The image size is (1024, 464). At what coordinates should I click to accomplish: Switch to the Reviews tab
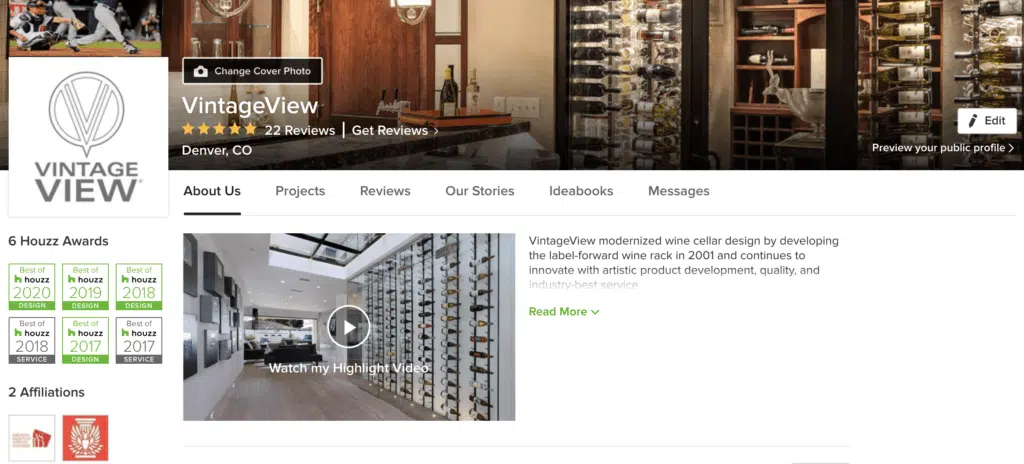pos(385,191)
